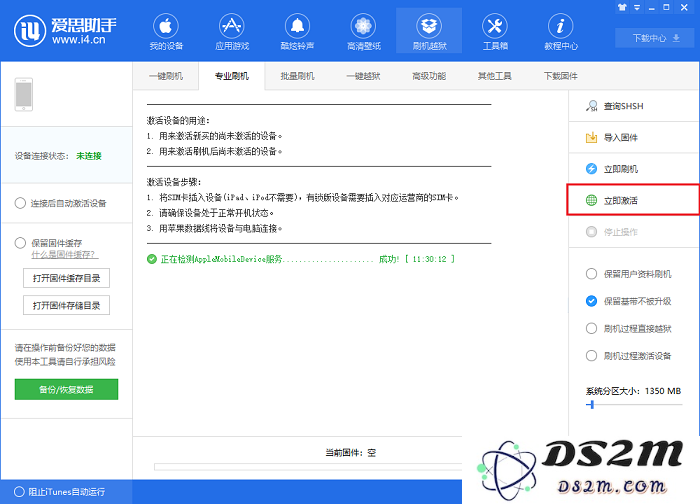Open 我的设备 apple icon
The image size is (700, 504).
(166, 26)
